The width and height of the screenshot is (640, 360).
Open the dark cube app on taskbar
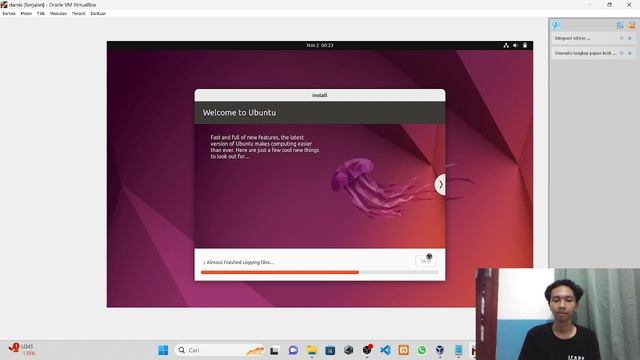(x=349, y=350)
